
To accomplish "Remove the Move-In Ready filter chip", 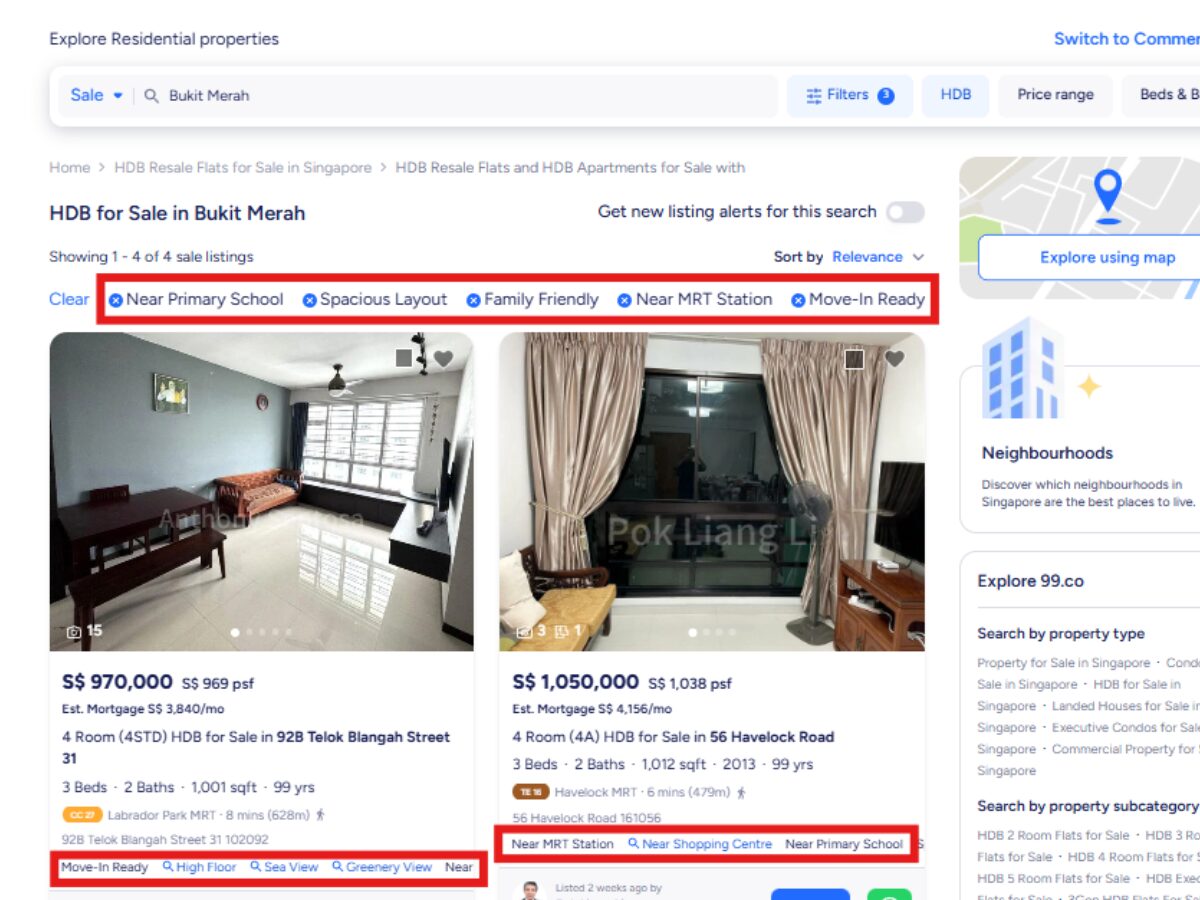I will (798, 300).
